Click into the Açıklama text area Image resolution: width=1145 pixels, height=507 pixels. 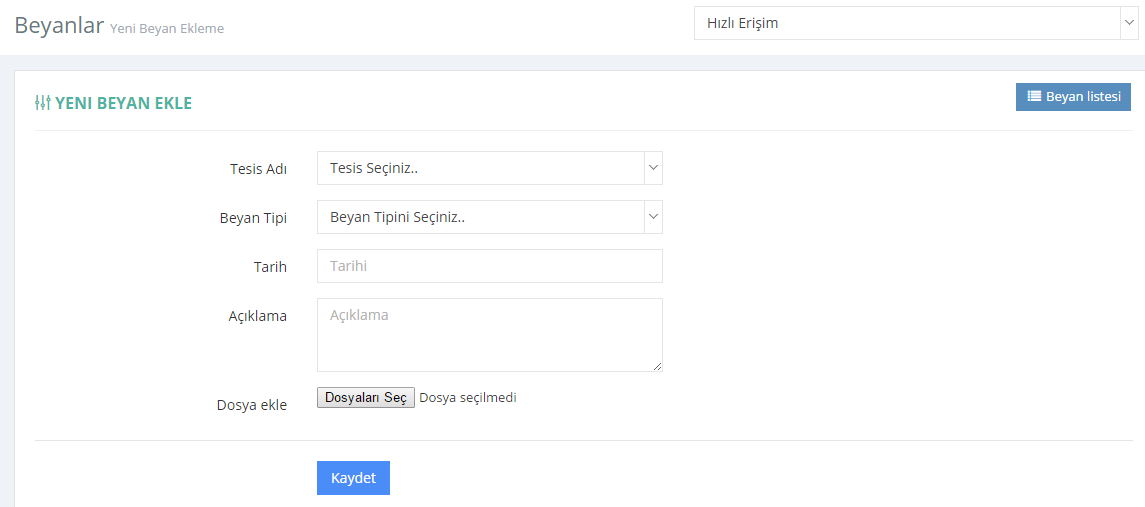pyautogui.click(x=489, y=335)
